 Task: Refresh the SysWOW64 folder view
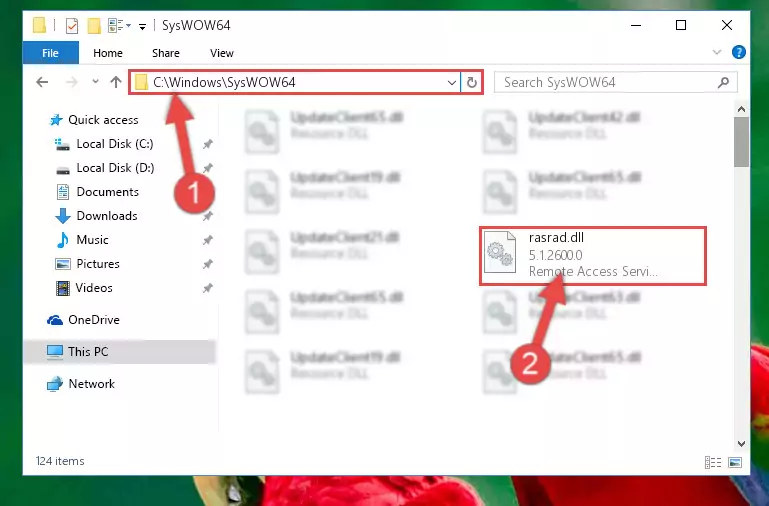pos(472,82)
